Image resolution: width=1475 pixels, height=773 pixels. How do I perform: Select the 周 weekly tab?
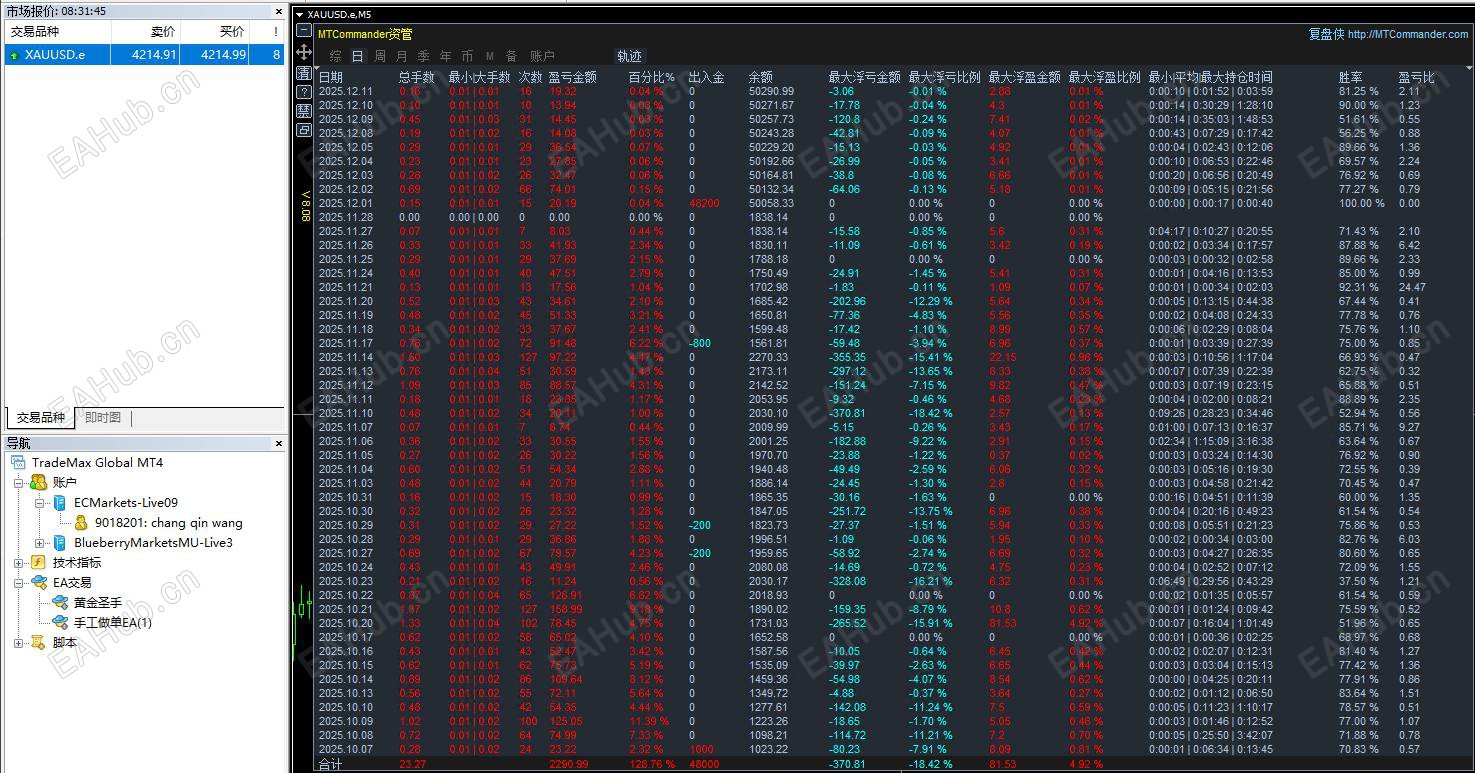coord(380,57)
